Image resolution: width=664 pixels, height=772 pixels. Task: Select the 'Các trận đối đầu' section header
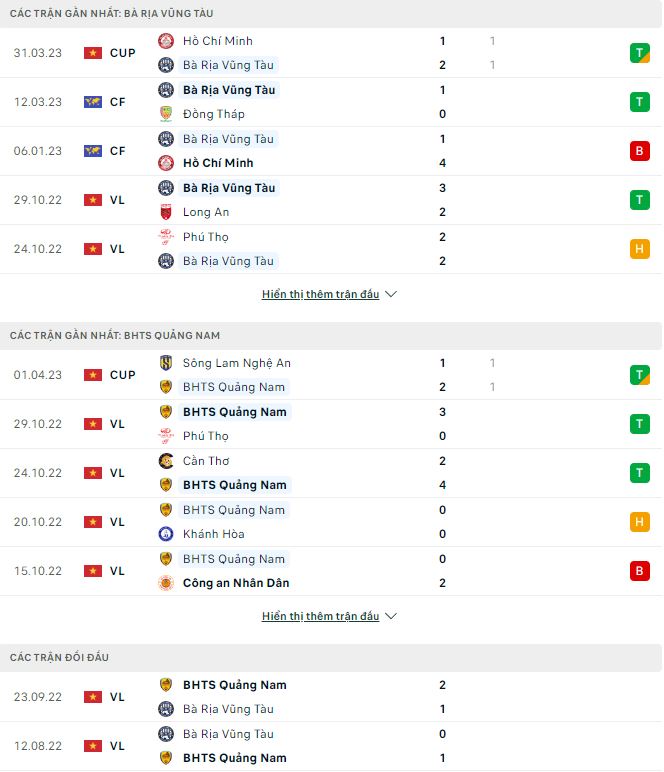[x=59, y=657]
